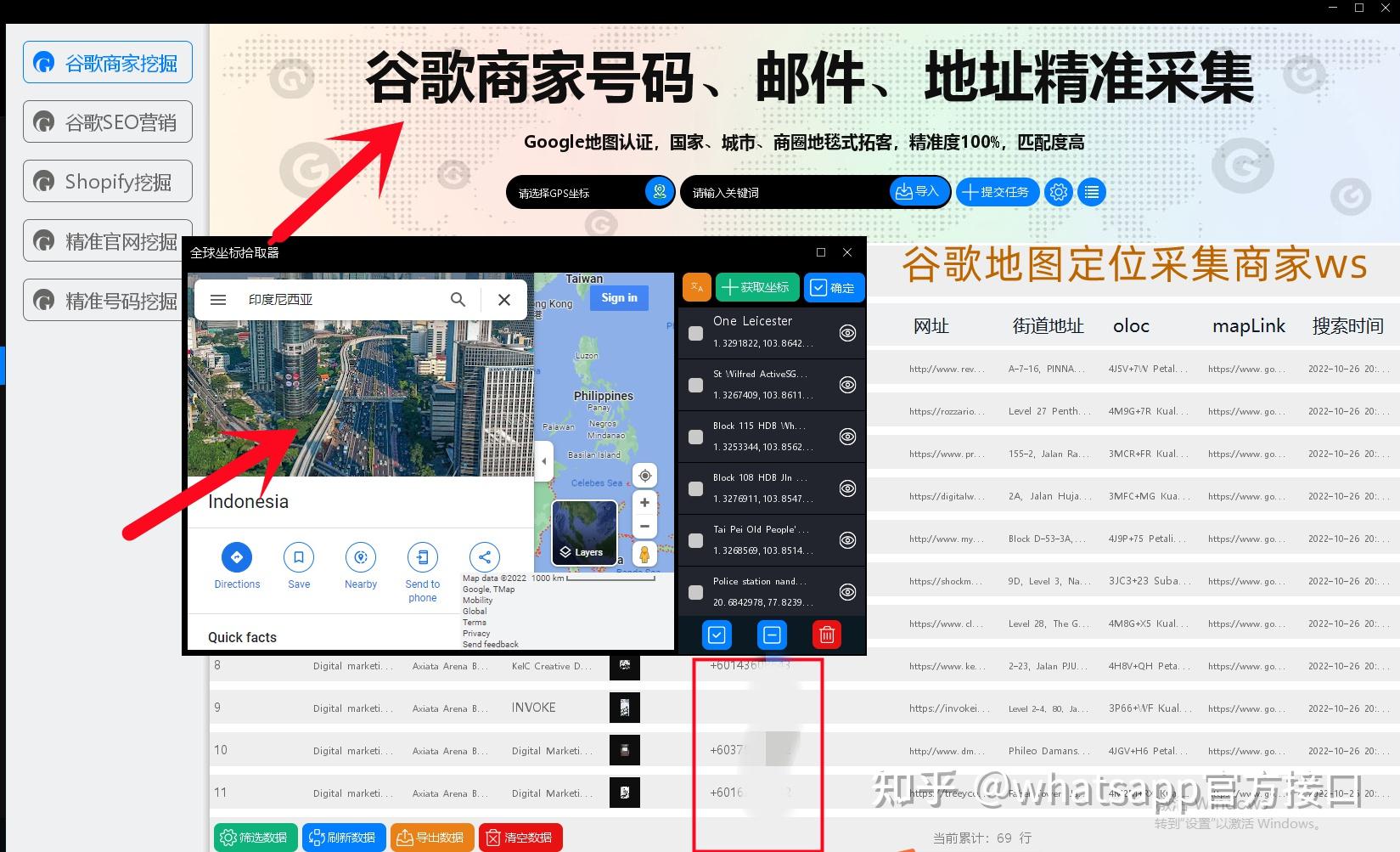Click the 街道地址 column header
This screenshot has width=1400, height=852.
1048,326
